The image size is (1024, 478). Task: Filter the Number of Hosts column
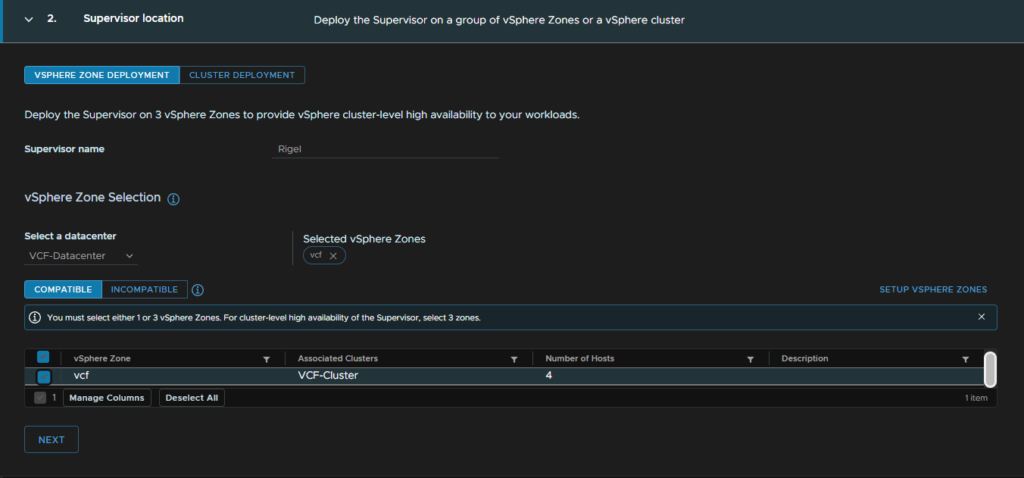(750, 359)
